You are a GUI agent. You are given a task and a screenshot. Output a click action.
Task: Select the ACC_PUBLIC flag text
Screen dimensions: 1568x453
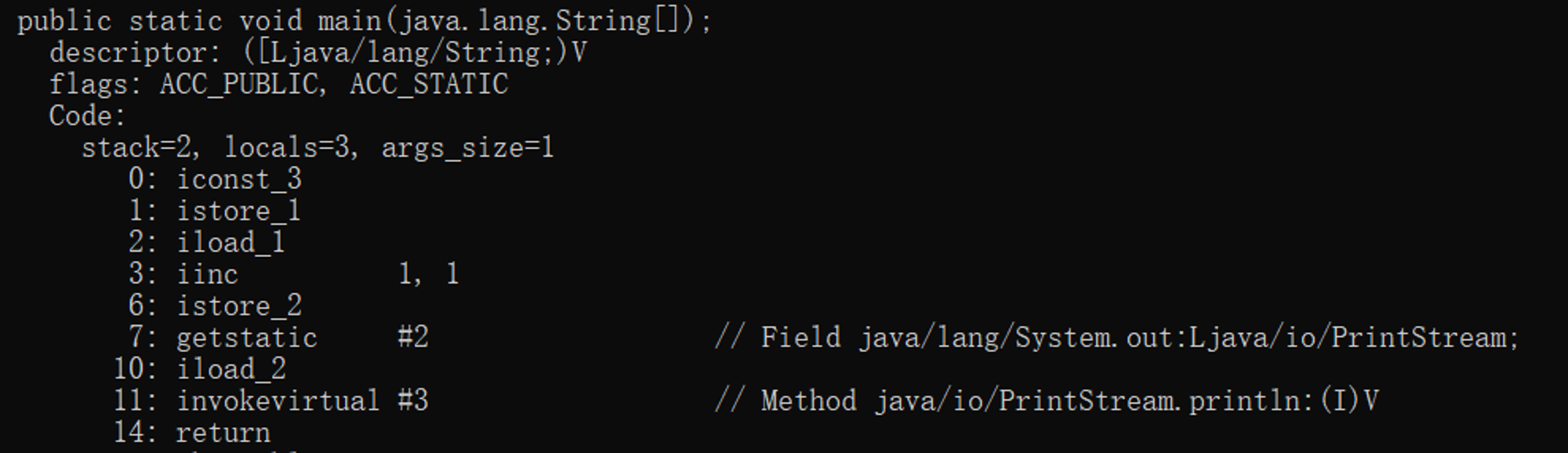coord(238,85)
